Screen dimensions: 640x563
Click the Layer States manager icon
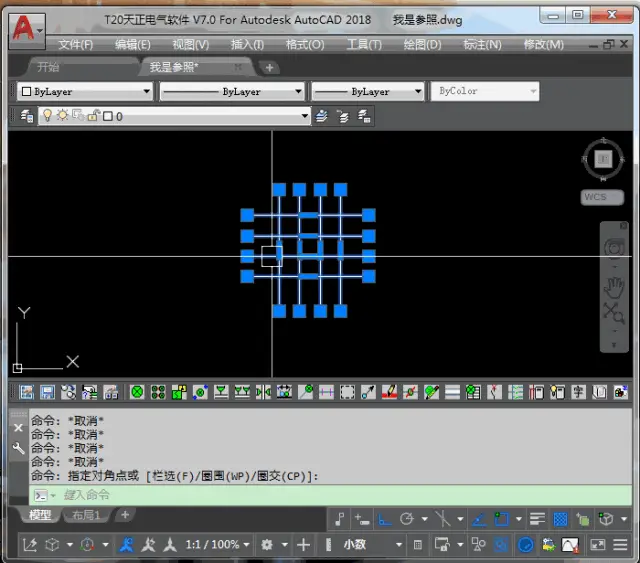364,116
